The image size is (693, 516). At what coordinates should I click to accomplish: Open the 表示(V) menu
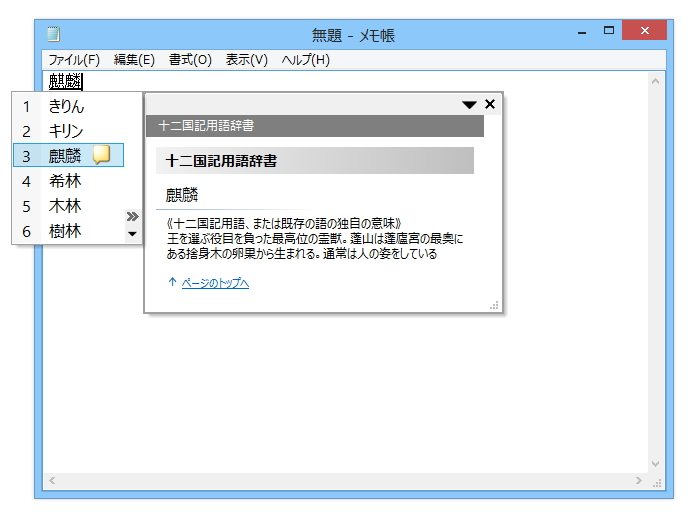click(247, 60)
